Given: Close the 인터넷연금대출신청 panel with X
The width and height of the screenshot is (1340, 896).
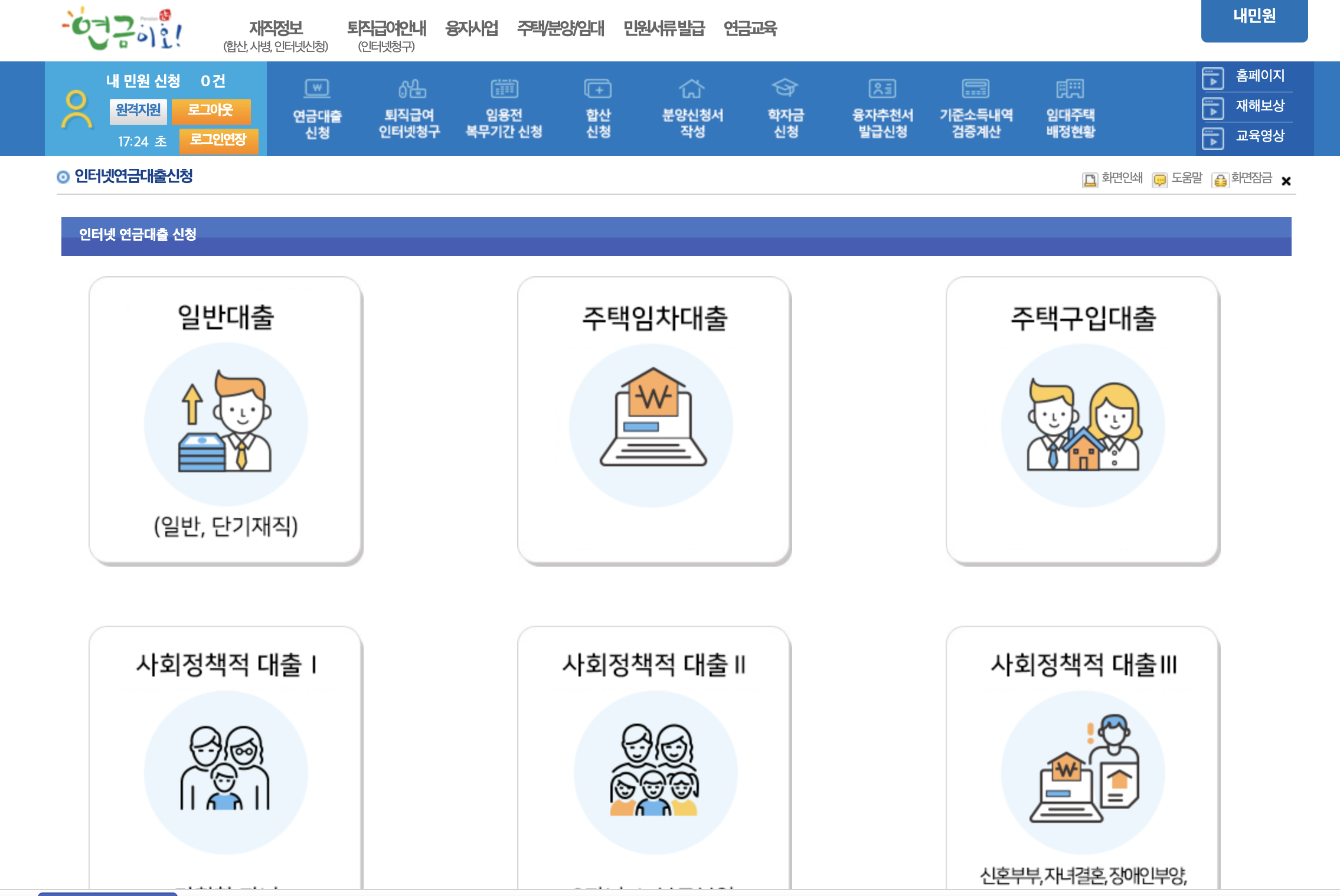Looking at the screenshot, I should (x=1286, y=181).
